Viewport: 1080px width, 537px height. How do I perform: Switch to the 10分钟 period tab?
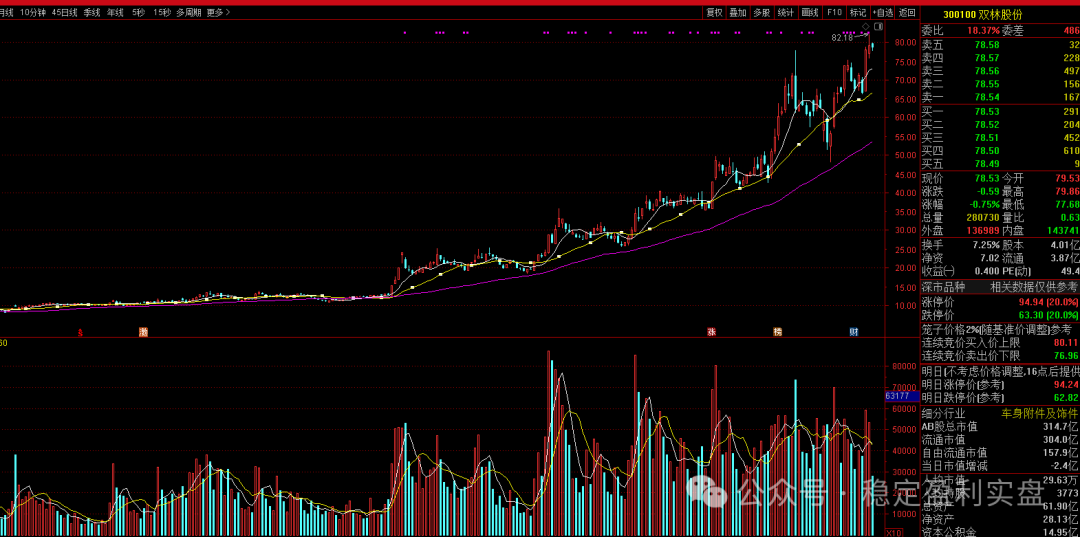(x=33, y=13)
